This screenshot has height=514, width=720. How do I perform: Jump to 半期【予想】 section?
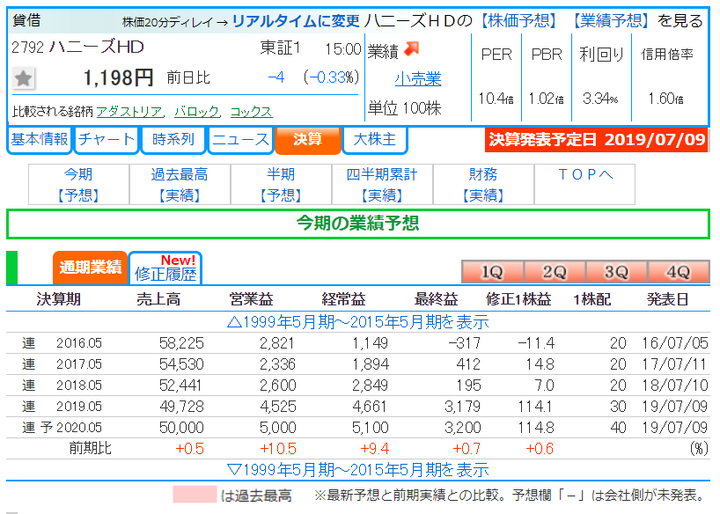281,185
